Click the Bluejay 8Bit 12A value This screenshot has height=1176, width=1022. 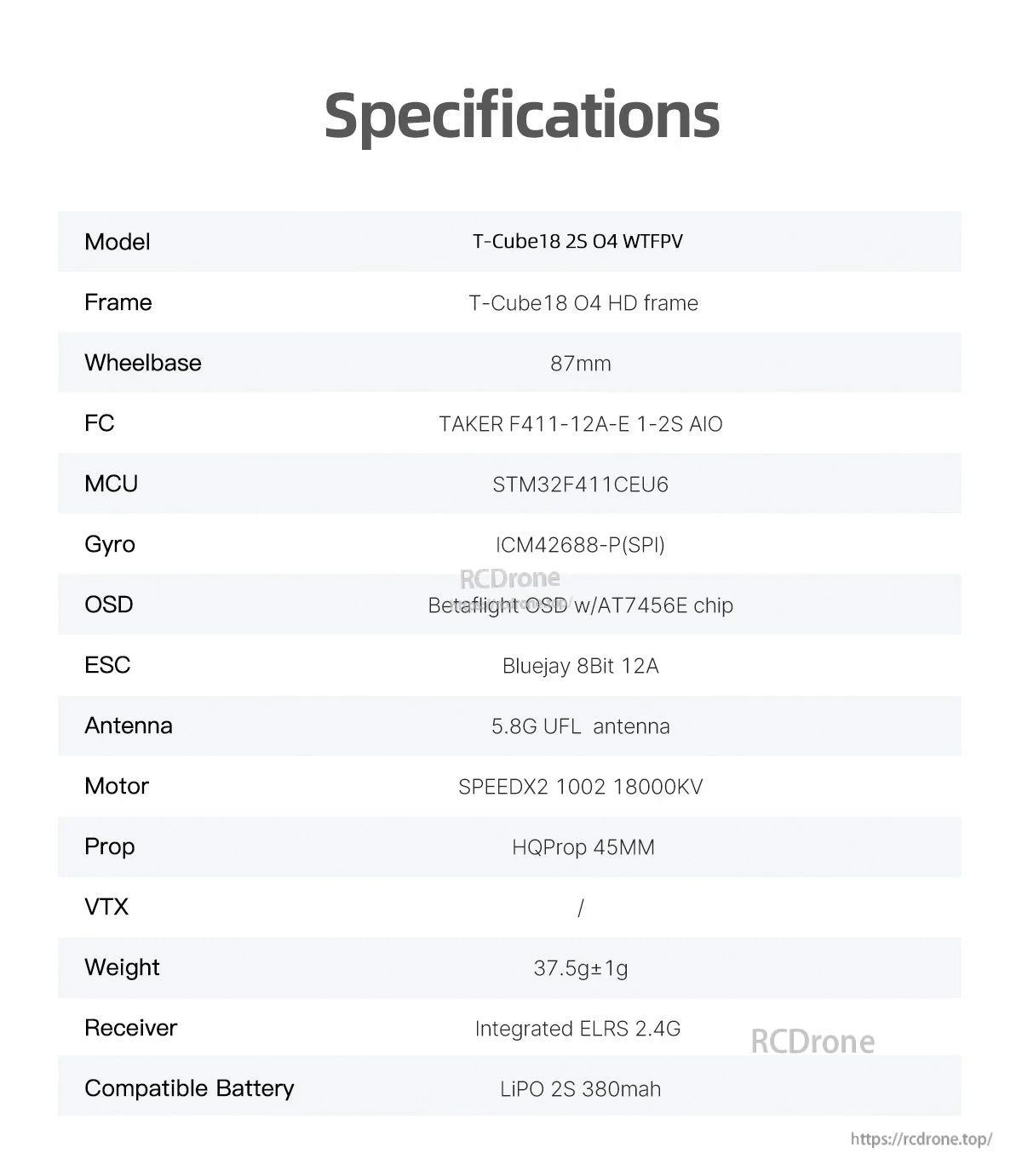click(580, 666)
